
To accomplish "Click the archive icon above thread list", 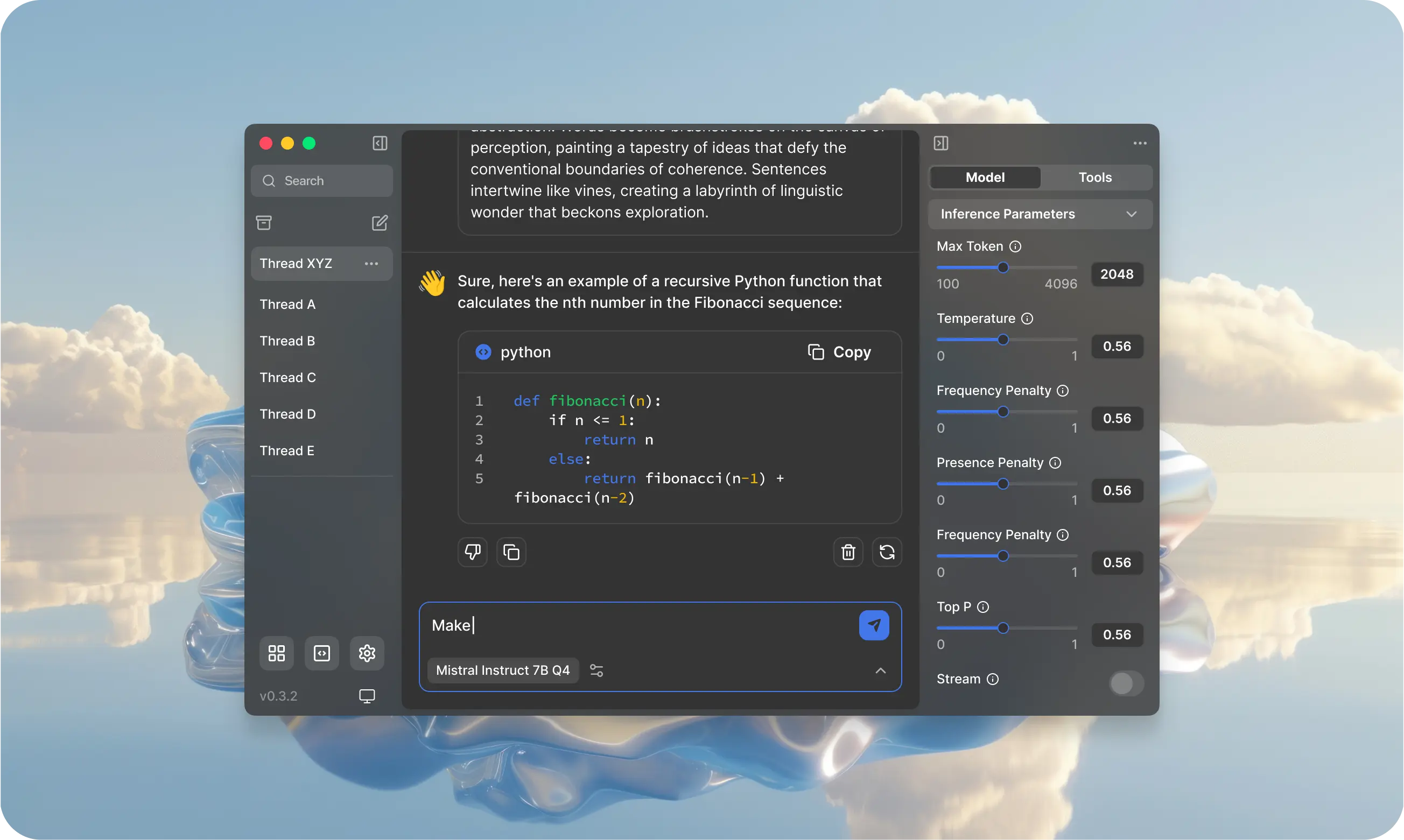I will (264, 222).
